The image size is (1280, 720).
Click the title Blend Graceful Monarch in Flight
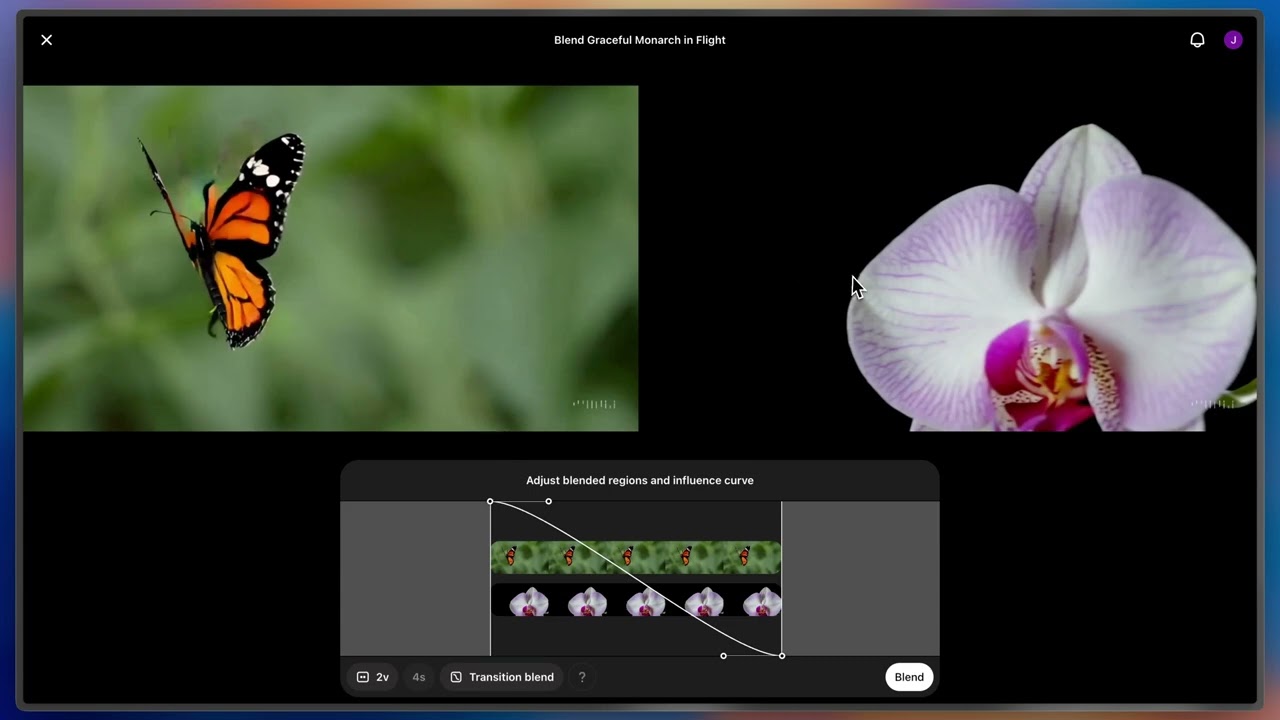tap(640, 40)
